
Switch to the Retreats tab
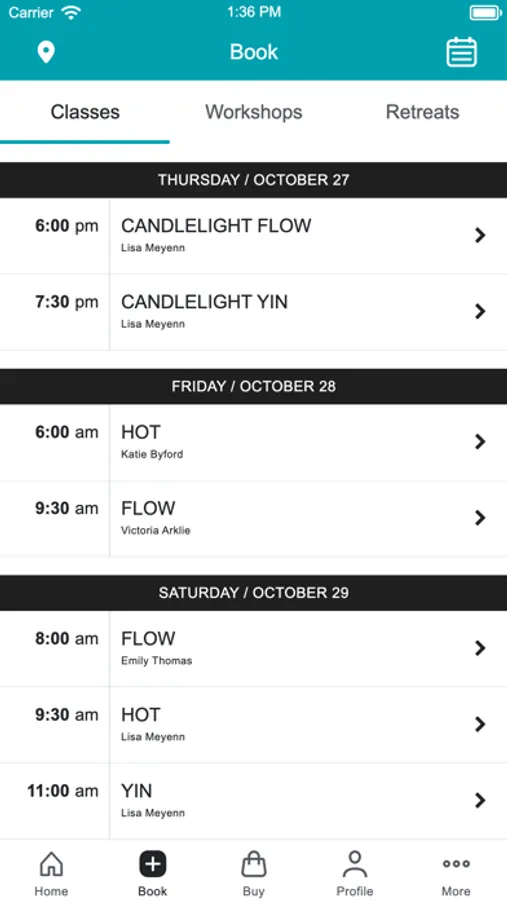coord(423,112)
